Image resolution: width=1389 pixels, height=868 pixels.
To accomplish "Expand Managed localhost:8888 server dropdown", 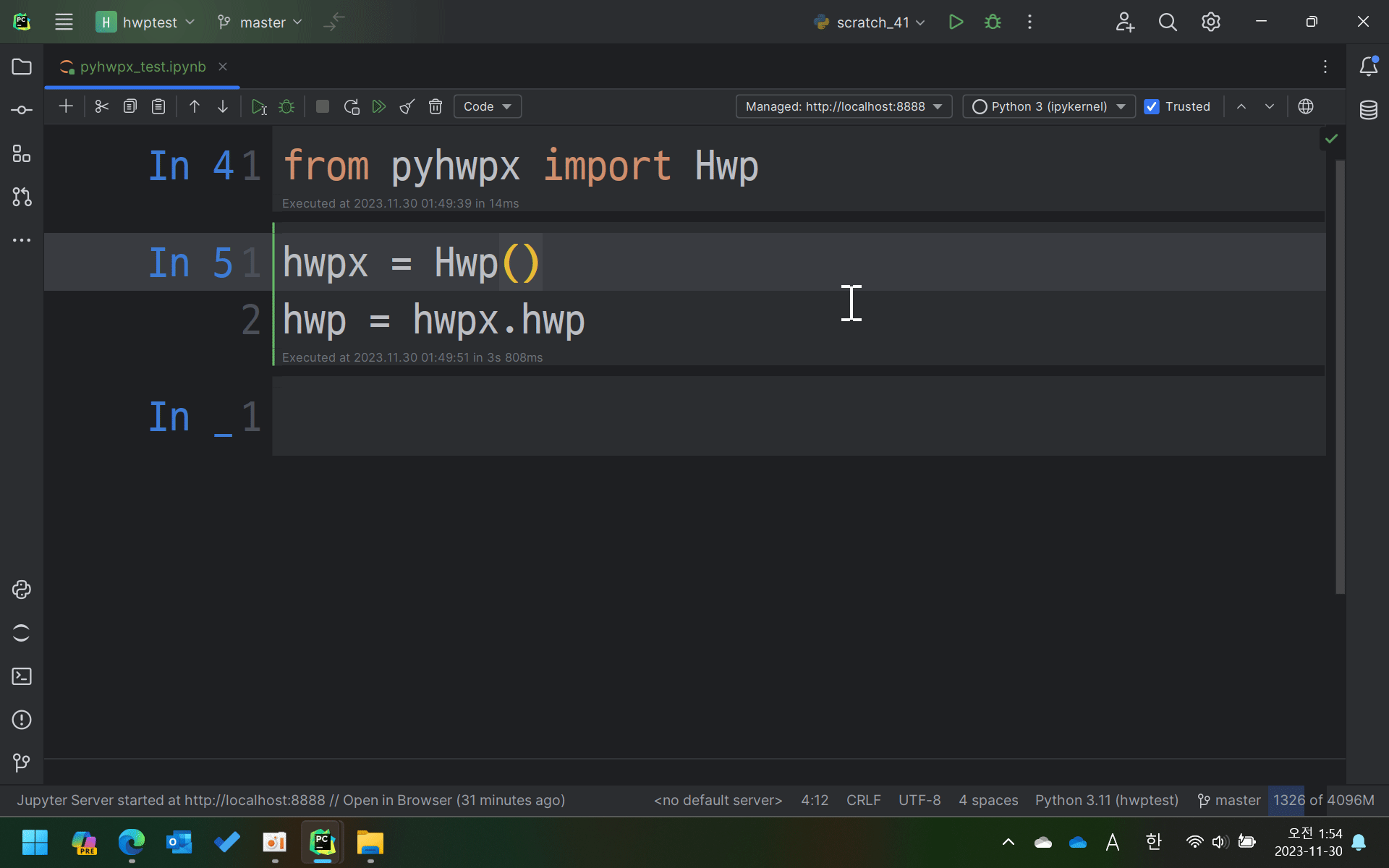I will click(844, 106).
